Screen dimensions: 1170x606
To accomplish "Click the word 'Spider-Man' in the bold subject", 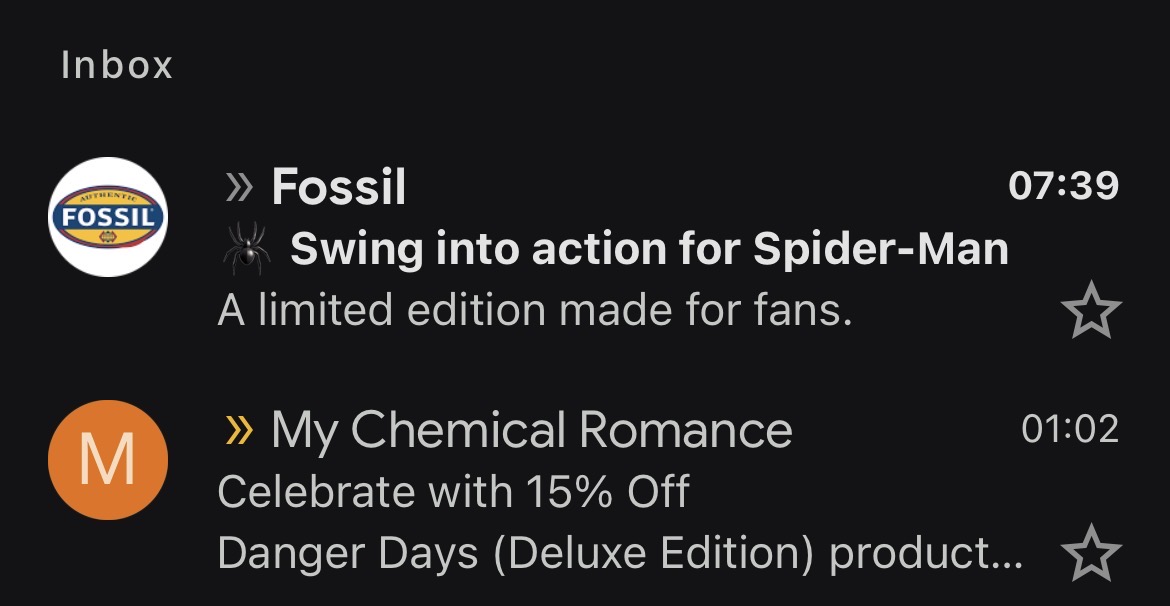I will [x=880, y=249].
